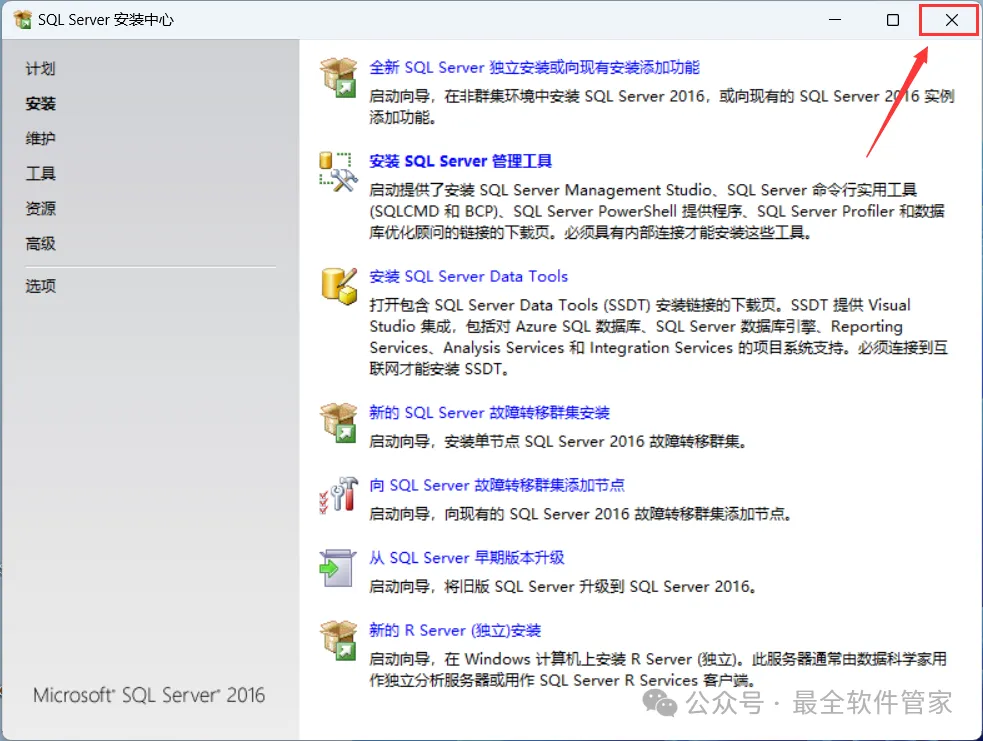This screenshot has width=983, height=741.
Task: Click 从 SQL Server 早期版本升级 link
Action: [x=466, y=558]
